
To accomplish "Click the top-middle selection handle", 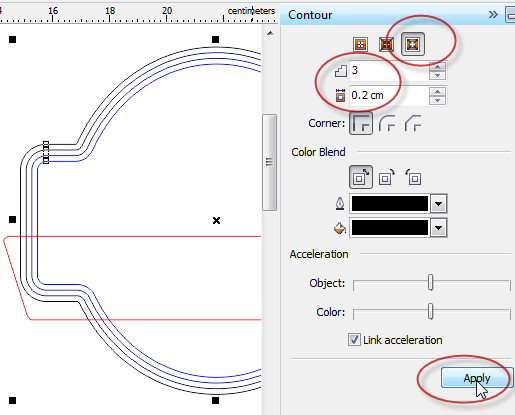I will [x=215, y=40].
